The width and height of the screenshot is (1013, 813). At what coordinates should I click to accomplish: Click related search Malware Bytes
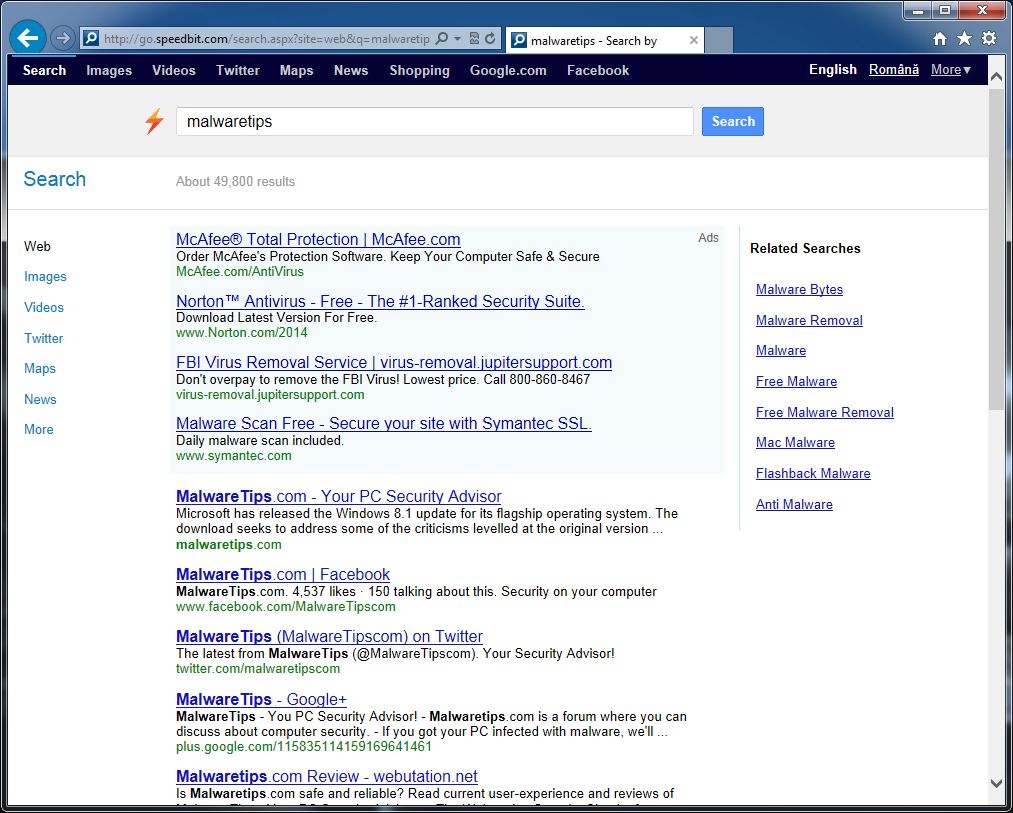click(x=799, y=290)
